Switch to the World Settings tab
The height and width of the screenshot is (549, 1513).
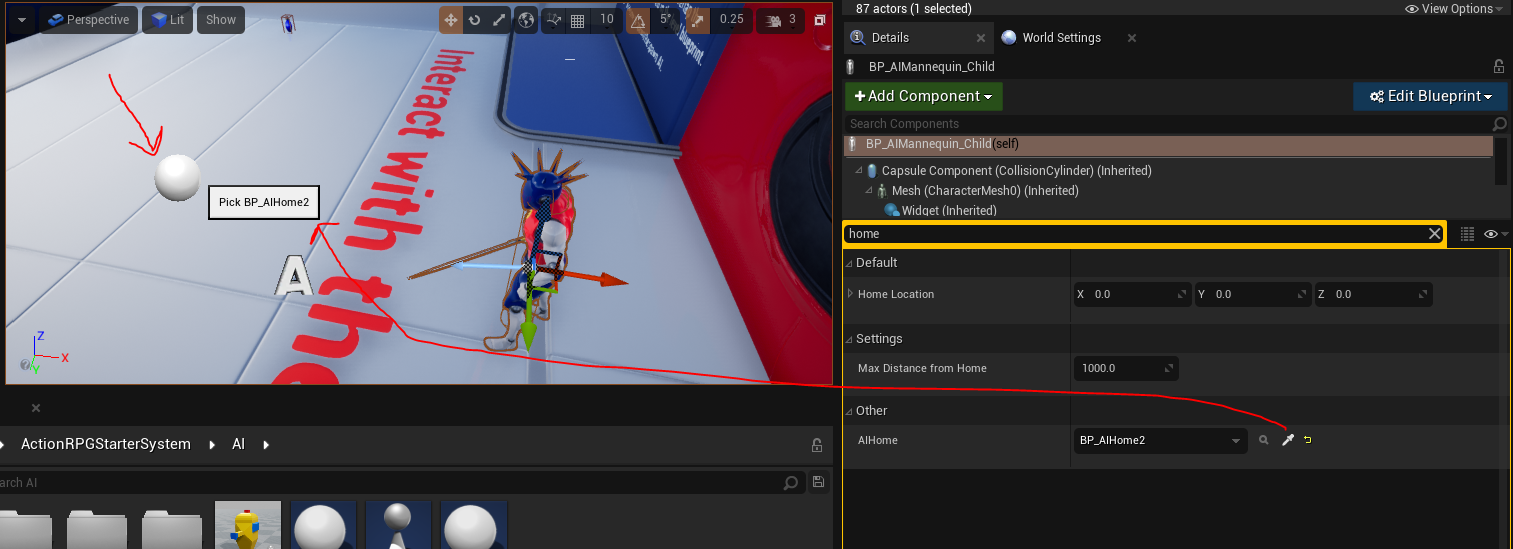tap(1061, 38)
